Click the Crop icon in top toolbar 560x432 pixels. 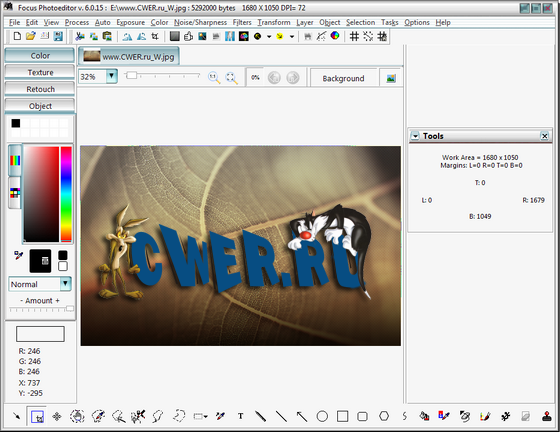tap(155, 36)
